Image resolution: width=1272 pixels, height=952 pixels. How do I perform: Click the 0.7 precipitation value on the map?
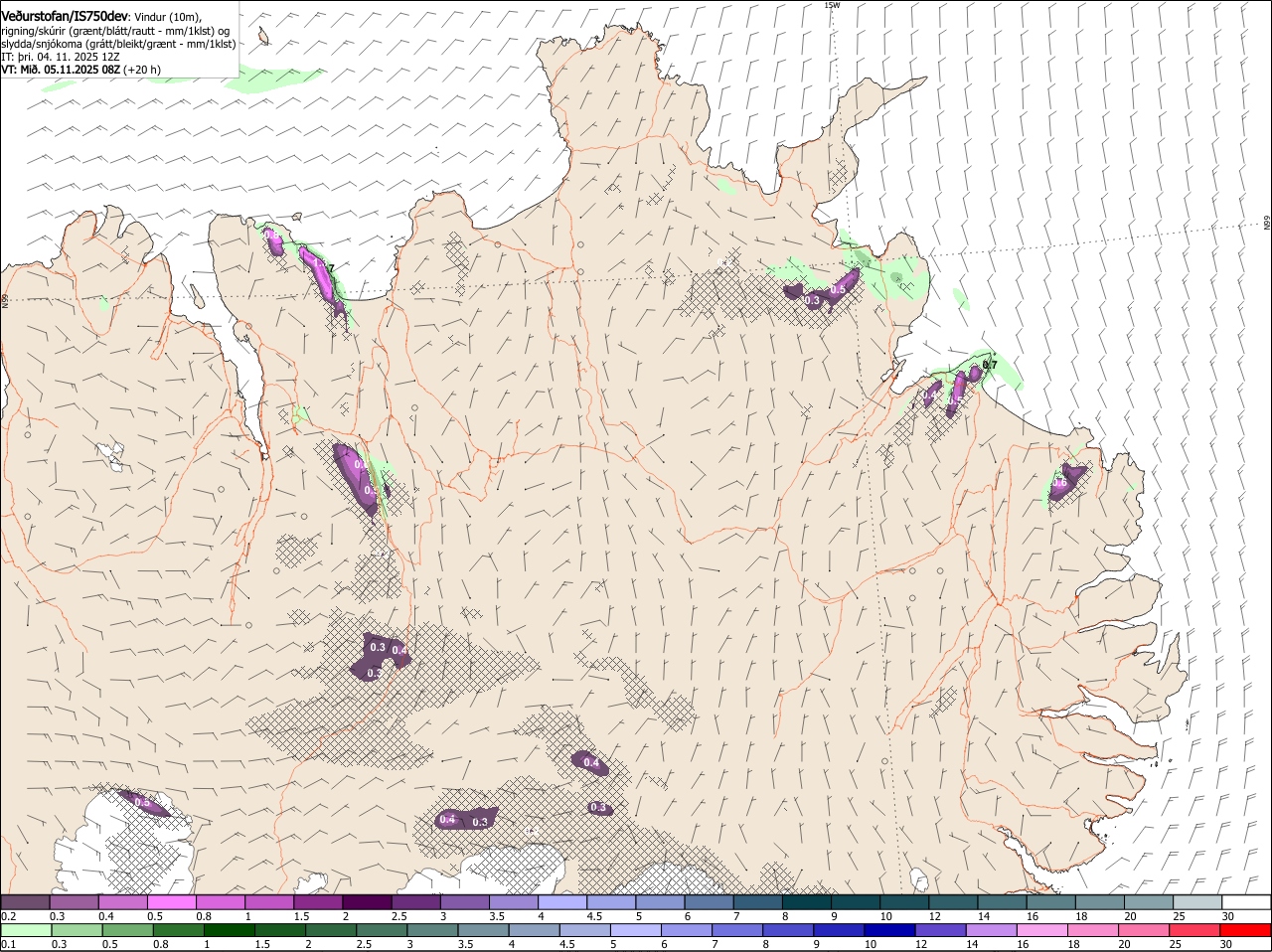click(x=990, y=366)
